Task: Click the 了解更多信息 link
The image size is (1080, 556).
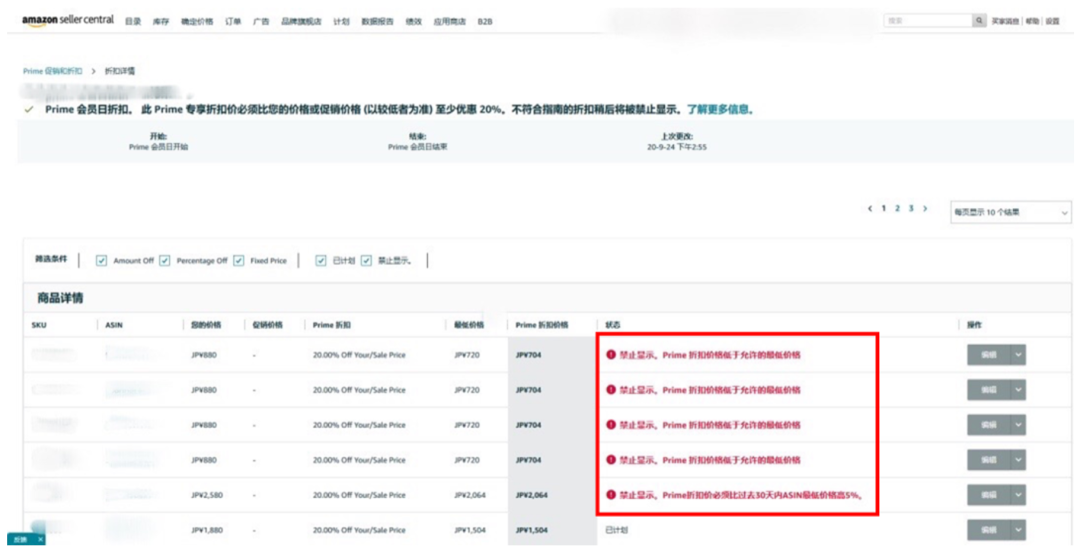Action: [718, 110]
